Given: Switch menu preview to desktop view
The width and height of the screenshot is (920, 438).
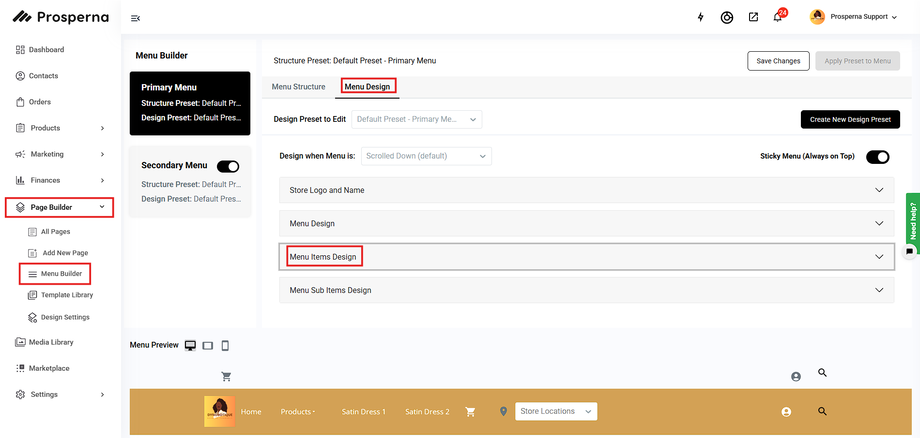Looking at the screenshot, I should click(190, 345).
